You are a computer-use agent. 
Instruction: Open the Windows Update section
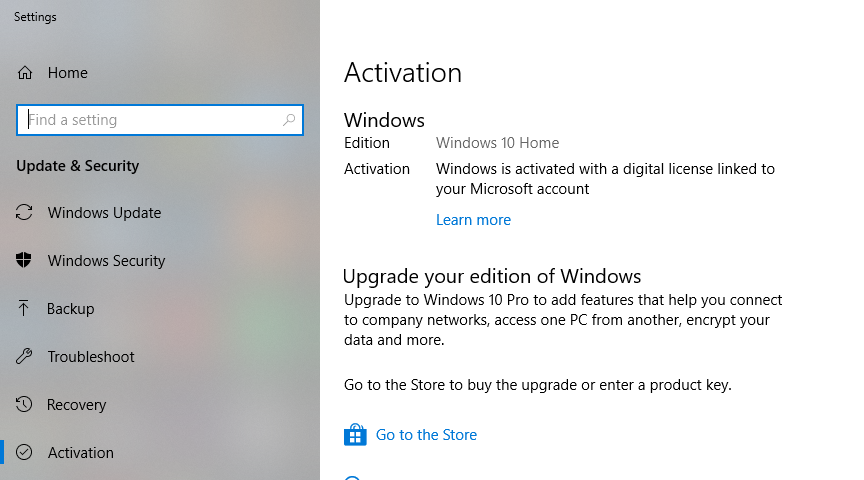tap(104, 213)
